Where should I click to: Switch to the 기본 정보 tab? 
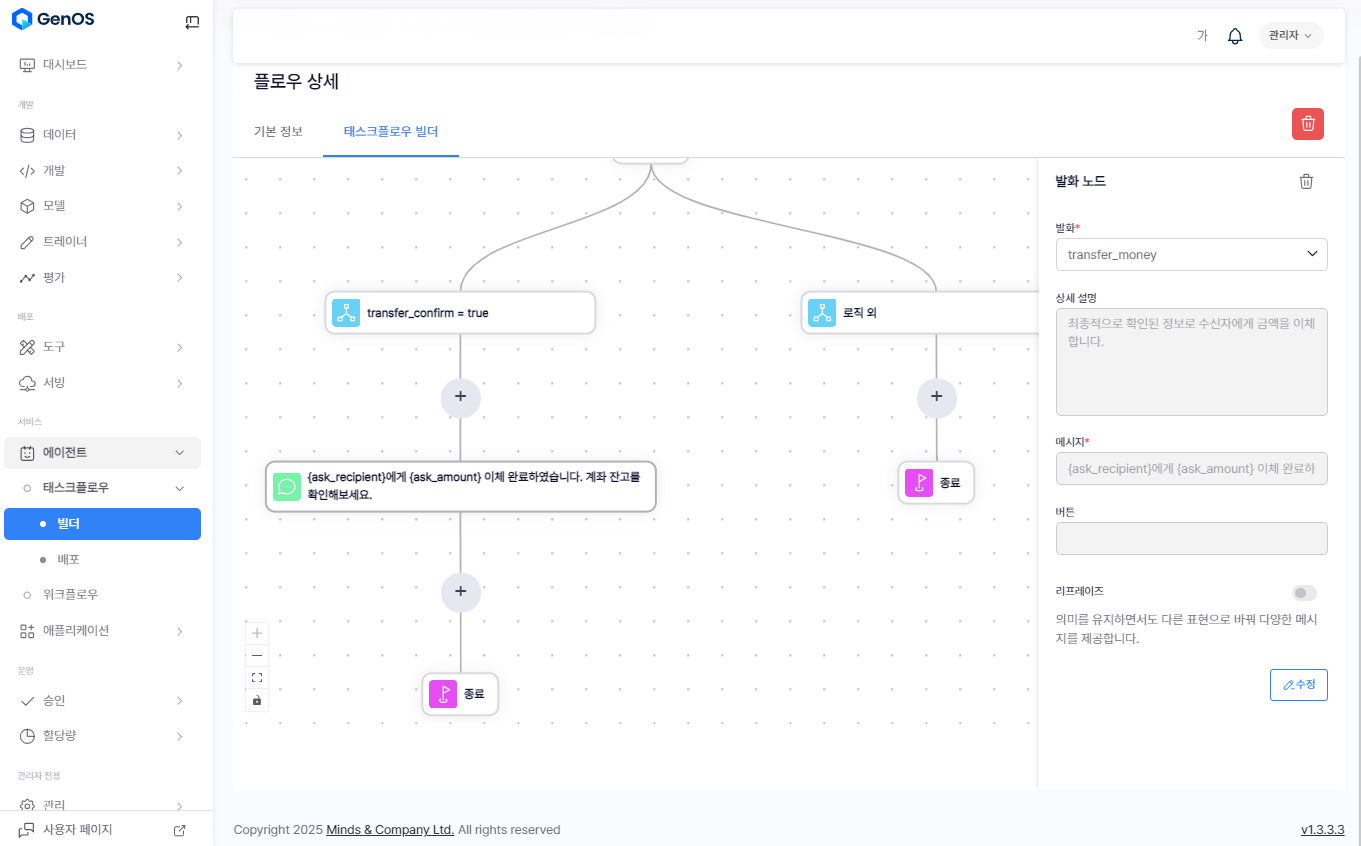point(278,131)
